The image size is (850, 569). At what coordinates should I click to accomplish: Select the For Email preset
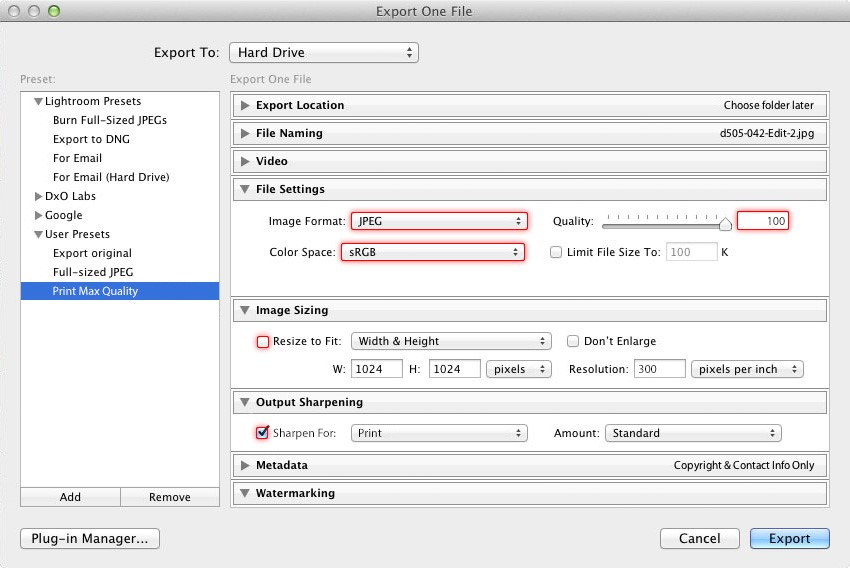pyautogui.click(x=78, y=158)
